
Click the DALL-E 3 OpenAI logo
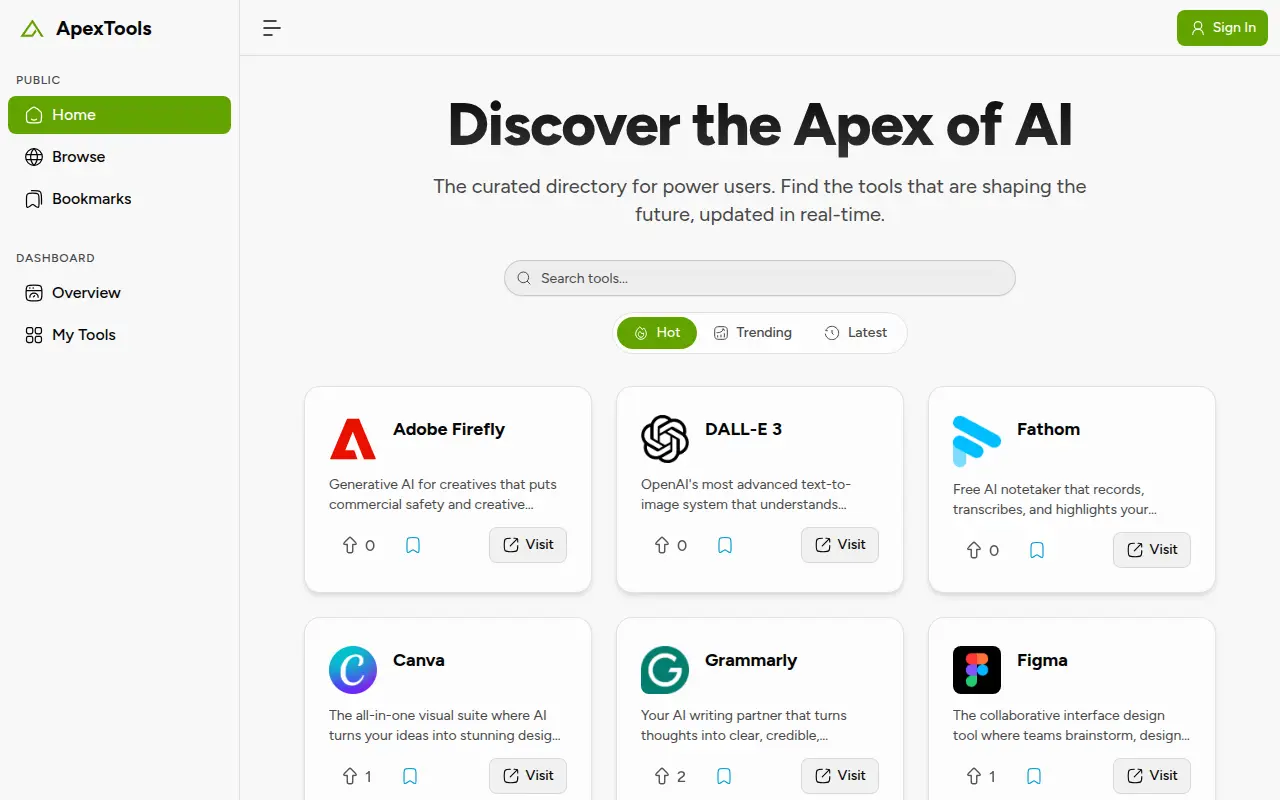pyautogui.click(x=665, y=439)
